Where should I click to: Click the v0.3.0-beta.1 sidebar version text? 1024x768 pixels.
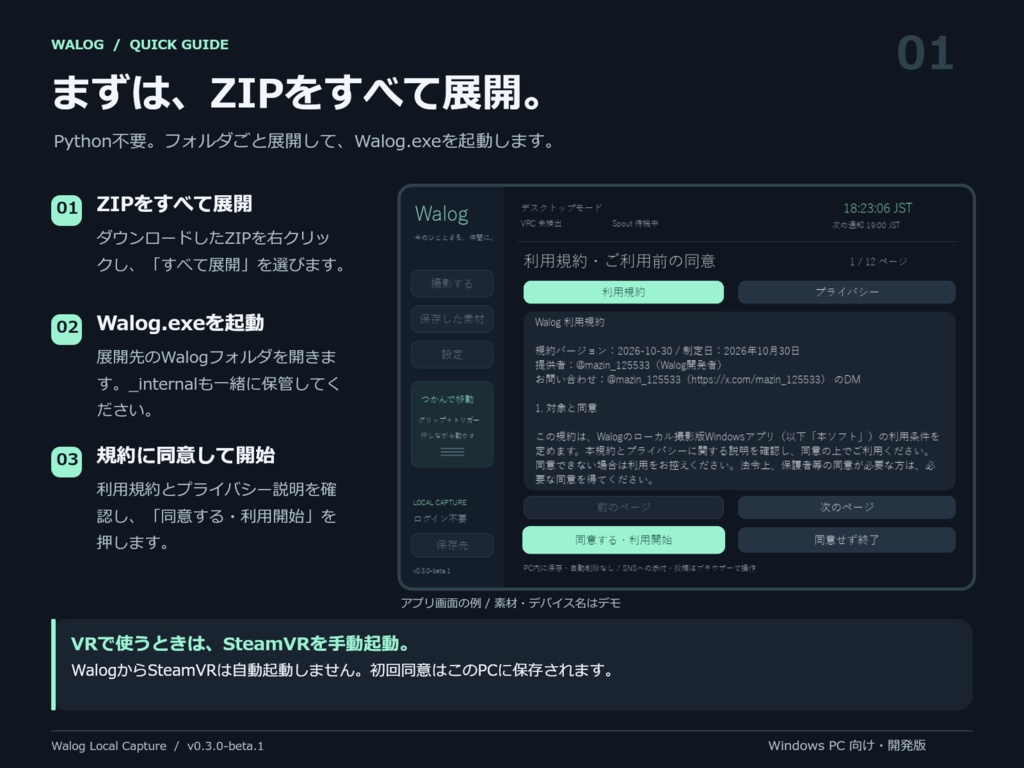(432, 571)
